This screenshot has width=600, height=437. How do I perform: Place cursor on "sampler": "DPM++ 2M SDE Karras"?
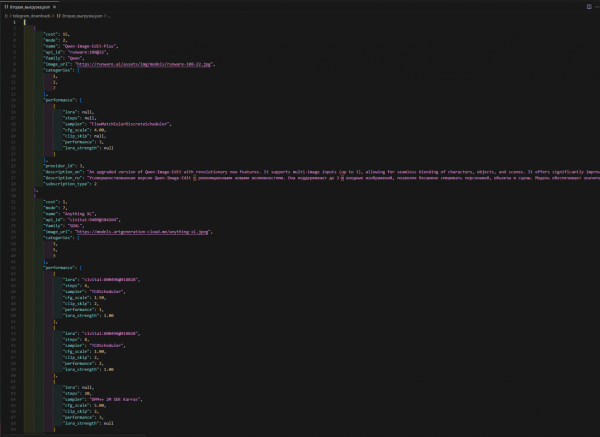coord(103,399)
